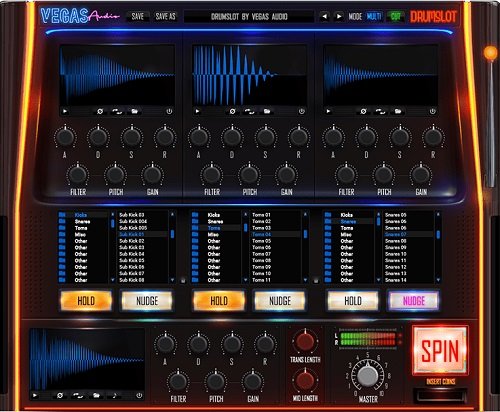The image size is (500, 412).
Task: Click SAVE preset button
Action: [138, 16]
